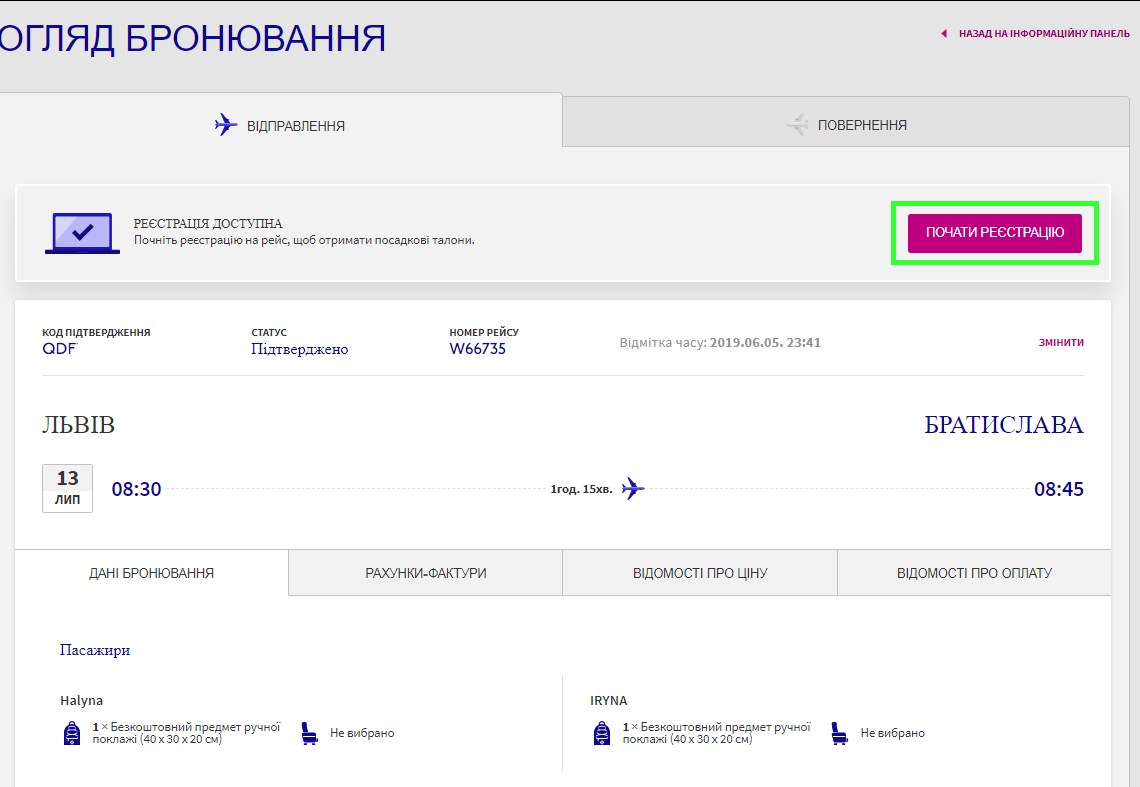
Task: Click the back arrow icon near НАЗАД НА ІНФОРМАЦІЙНУ ПАНЕЛЬ
Action: (x=944, y=33)
